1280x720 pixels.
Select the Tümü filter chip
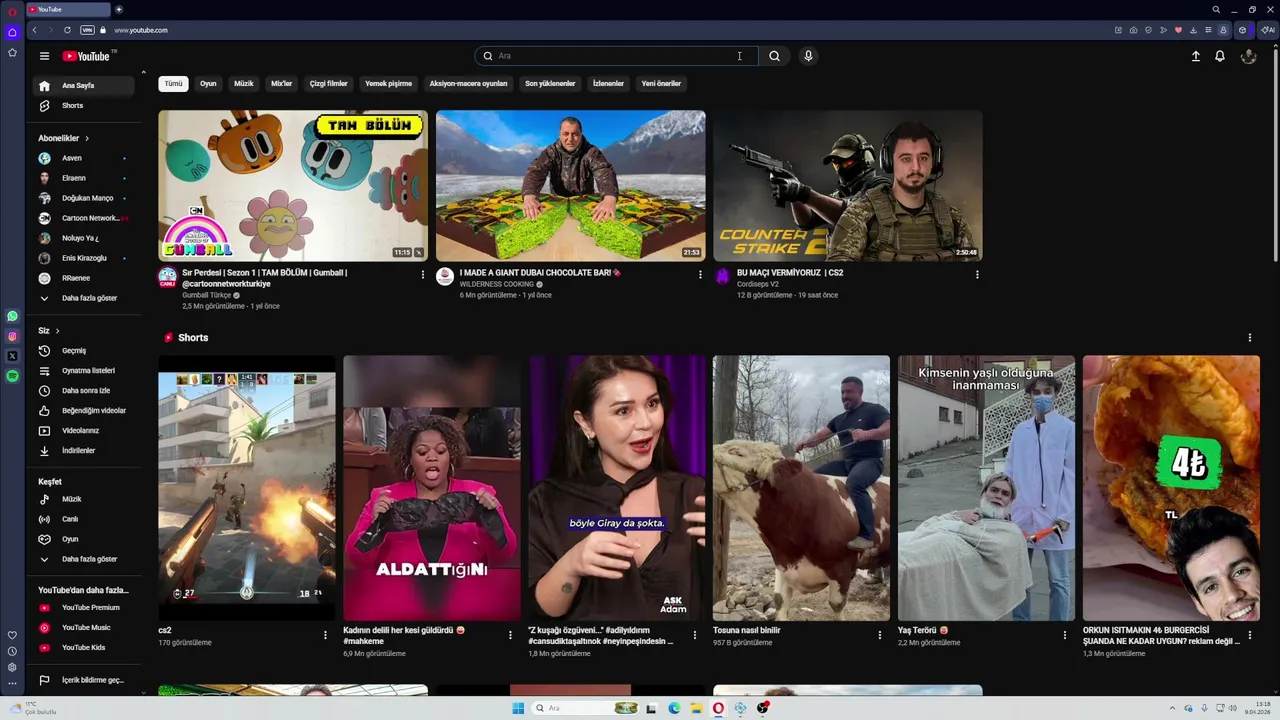tap(173, 84)
